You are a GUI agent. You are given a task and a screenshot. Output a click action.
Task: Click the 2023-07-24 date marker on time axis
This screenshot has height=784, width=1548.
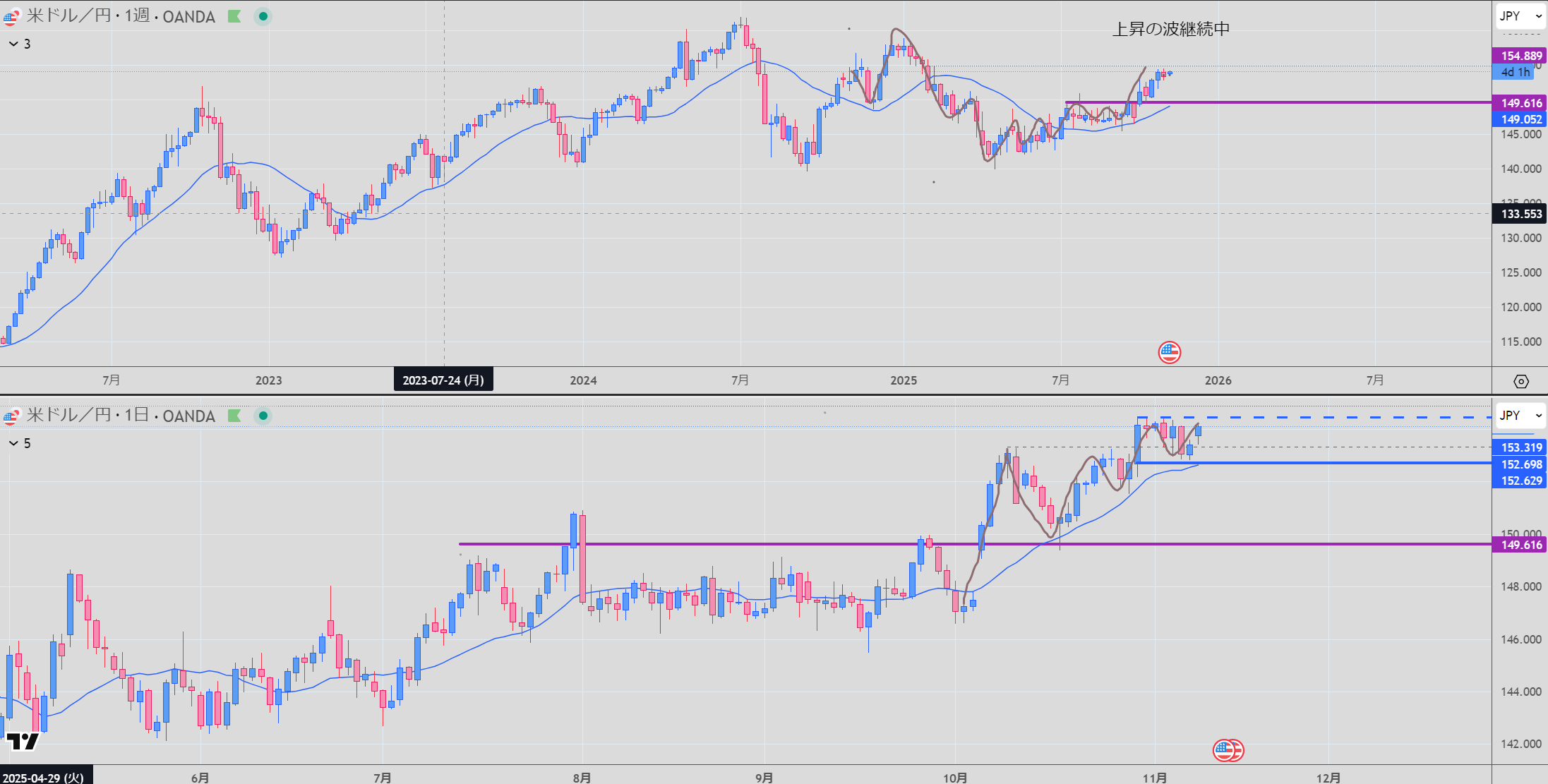443,380
